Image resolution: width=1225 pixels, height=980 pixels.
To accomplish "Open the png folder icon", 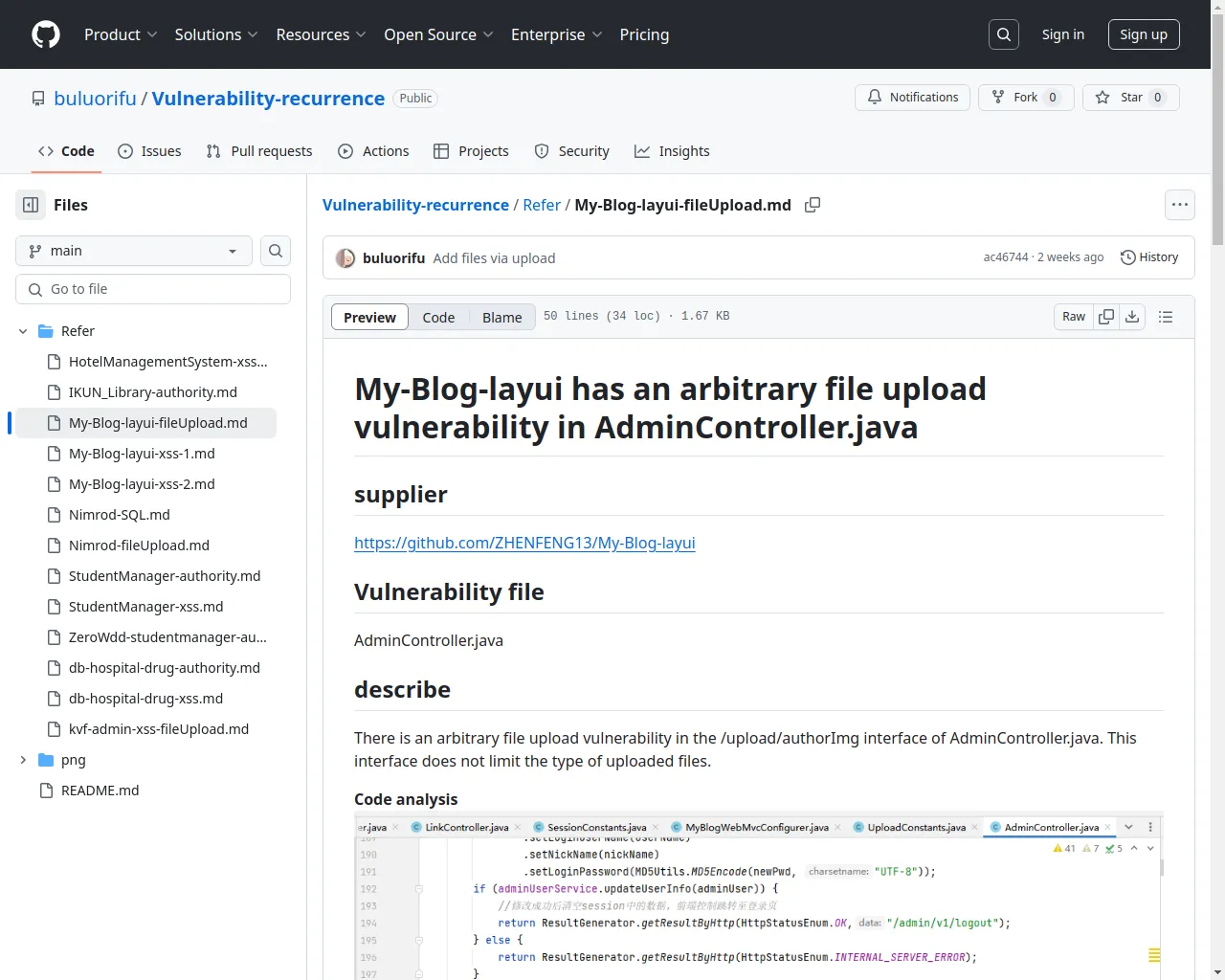I will point(45,760).
